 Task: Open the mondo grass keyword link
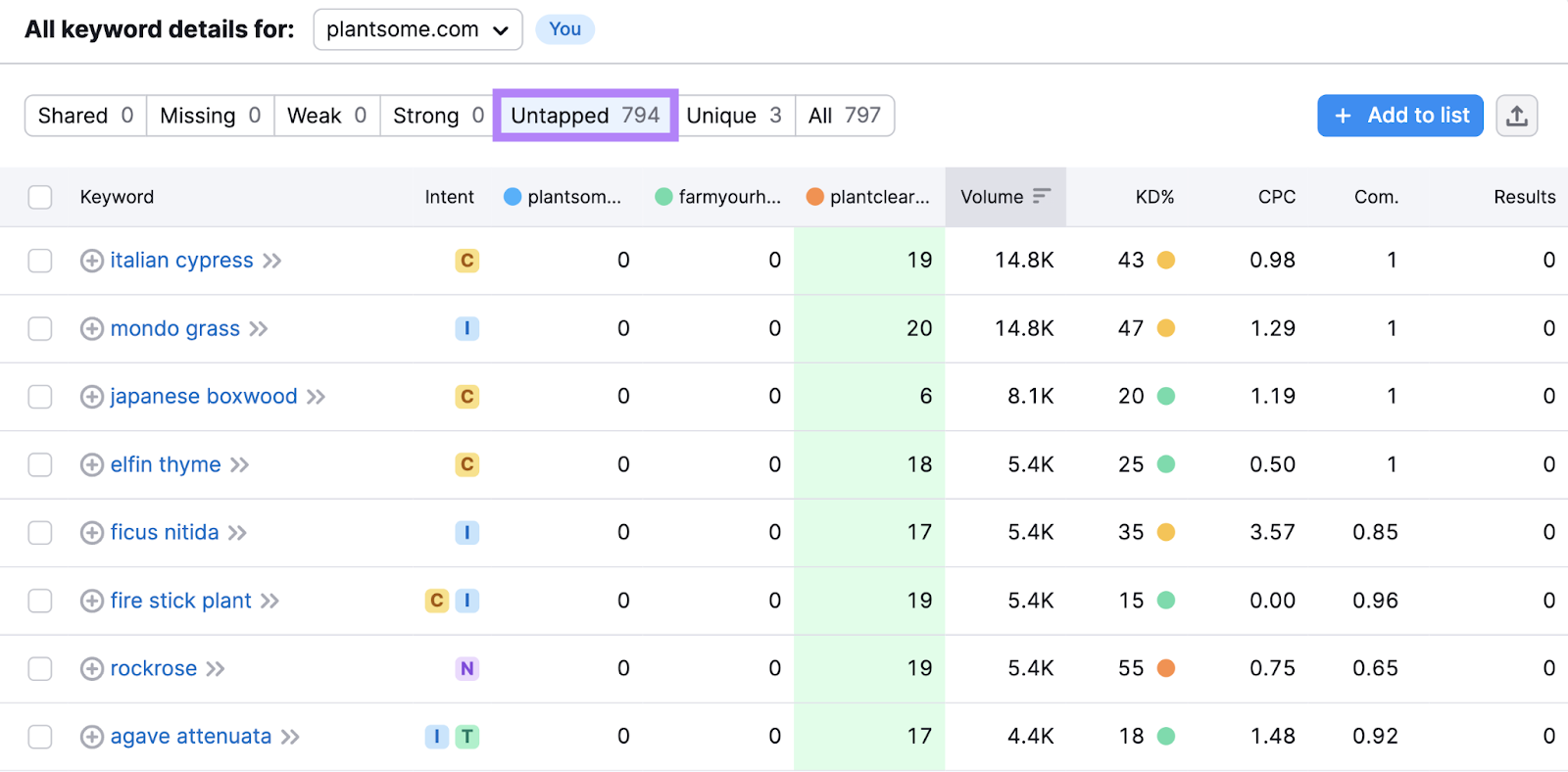174,328
